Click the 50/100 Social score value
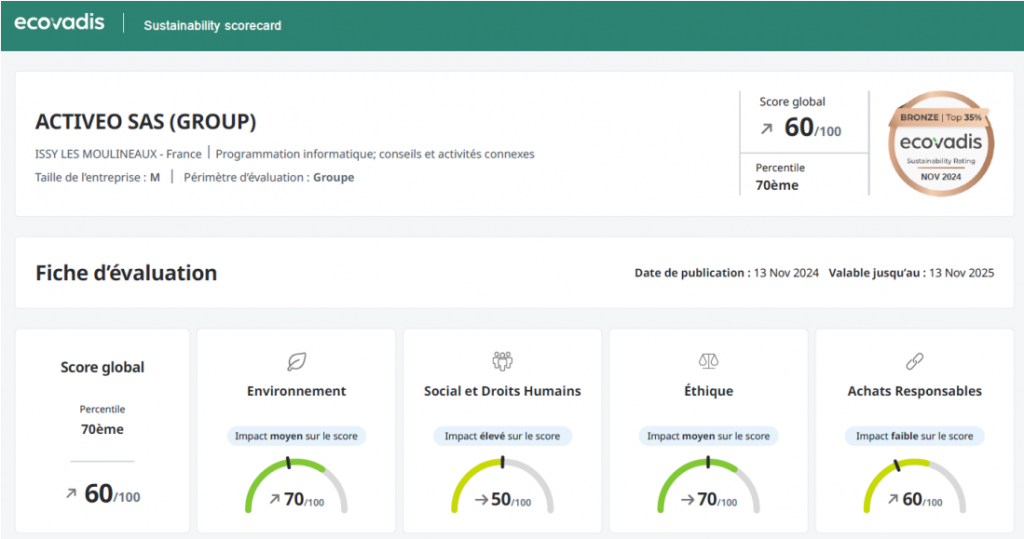This screenshot has height=539, width=1024. [511, 500]
